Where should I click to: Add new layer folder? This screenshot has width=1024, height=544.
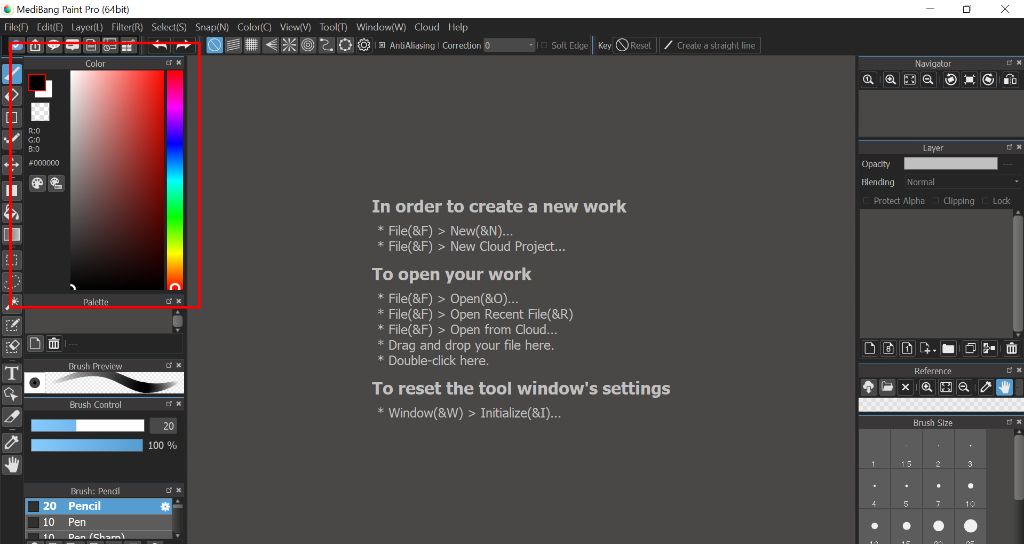point(948,349)
